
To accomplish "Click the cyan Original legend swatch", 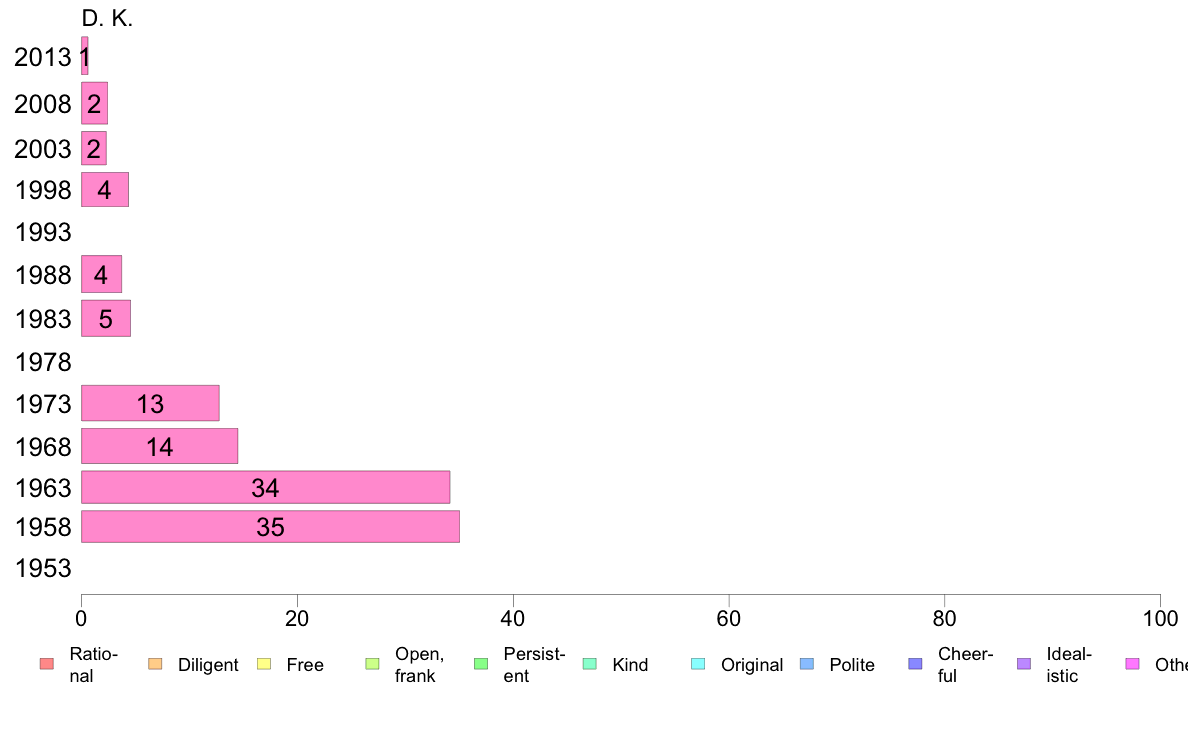I will (x=699, y=664).
